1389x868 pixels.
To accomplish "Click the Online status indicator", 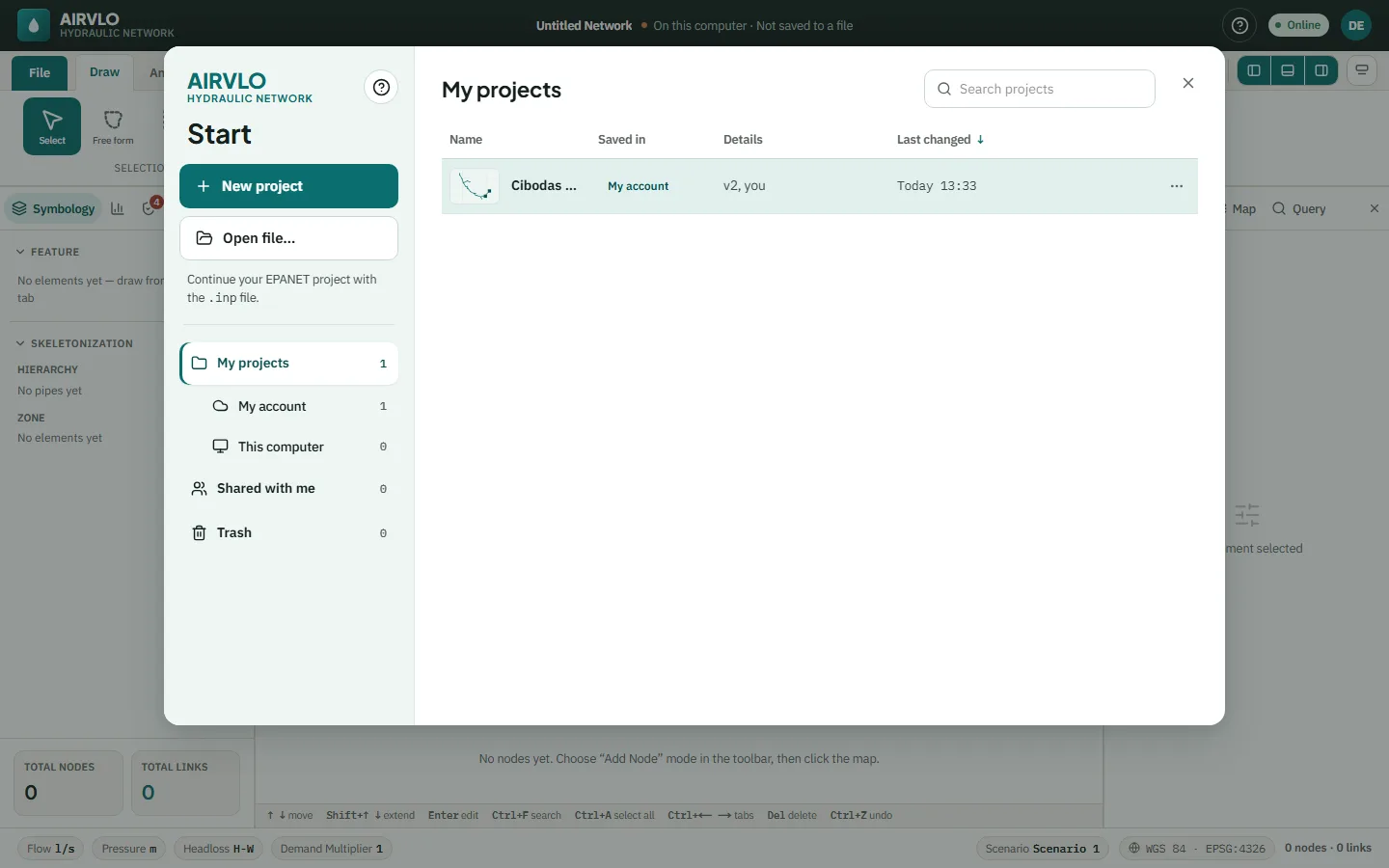I will click(x=1298, y=25).
